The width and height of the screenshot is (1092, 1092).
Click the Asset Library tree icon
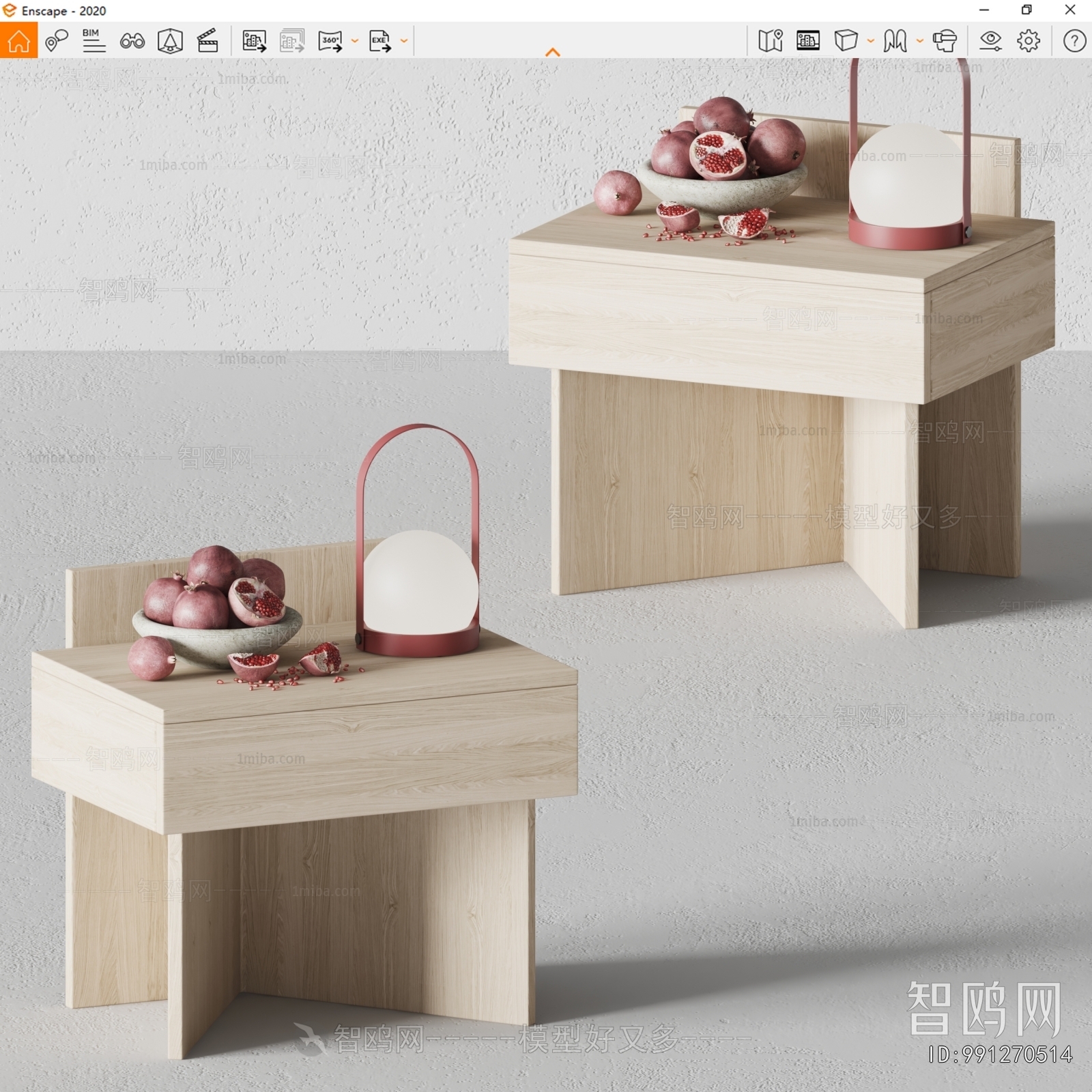tap(170, 41)
